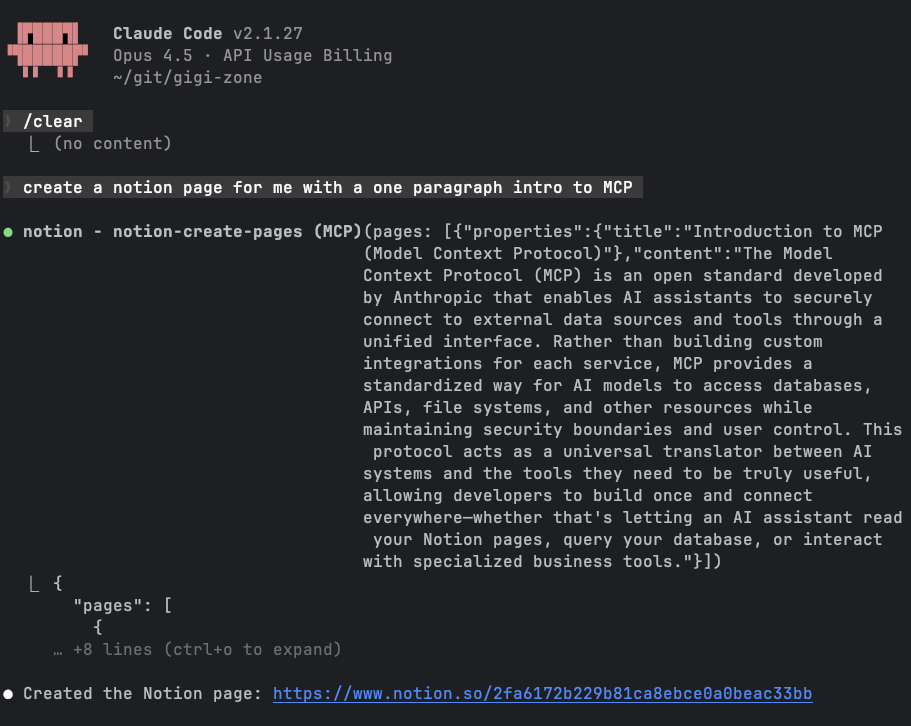Screen dimensions: 911x726
Task: Select the /clear command entry
Action: click(x=53, y=122)
